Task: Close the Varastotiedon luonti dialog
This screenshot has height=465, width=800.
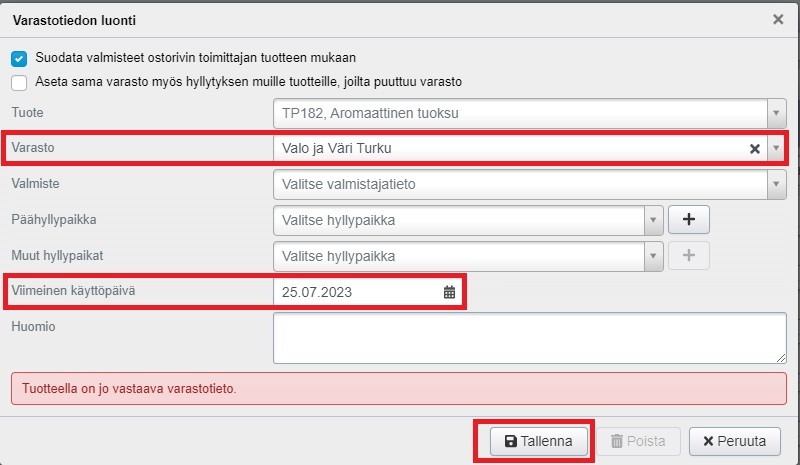Action: pos(778,19)
